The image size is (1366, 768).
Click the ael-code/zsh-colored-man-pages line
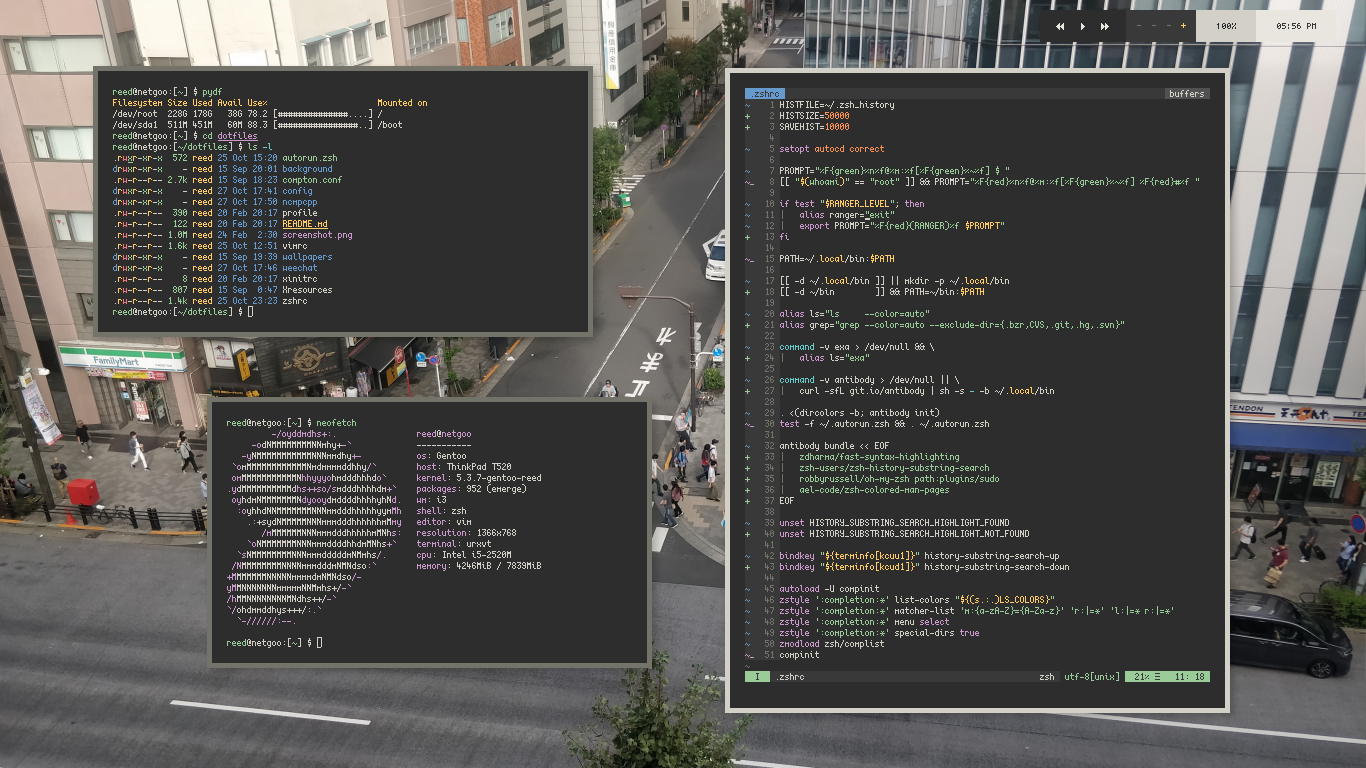[x=874, y=490]
